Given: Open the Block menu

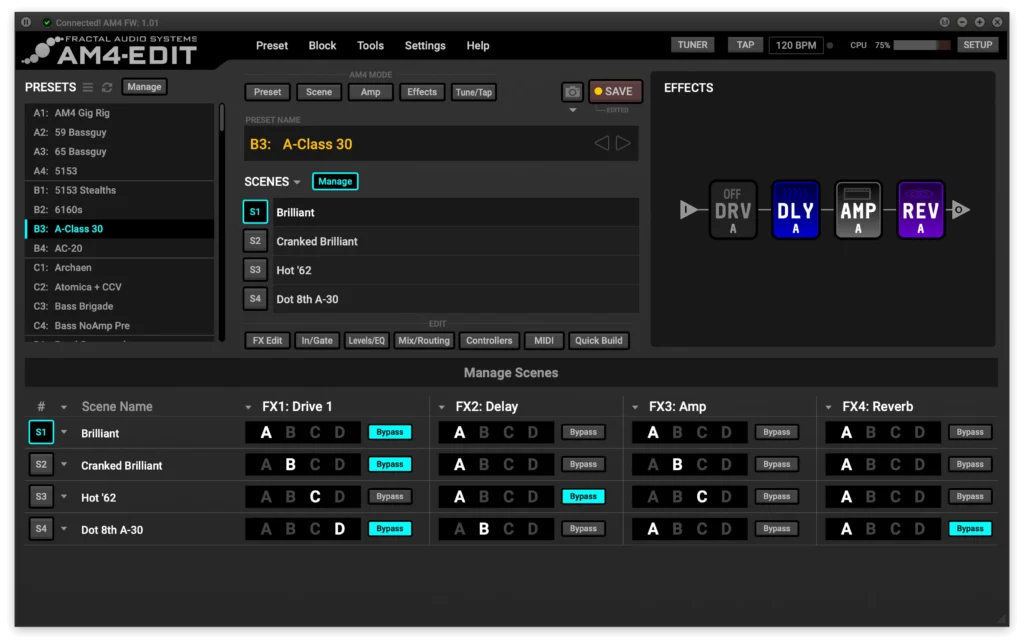Looking at the screenshot, I should coord(322,46).
